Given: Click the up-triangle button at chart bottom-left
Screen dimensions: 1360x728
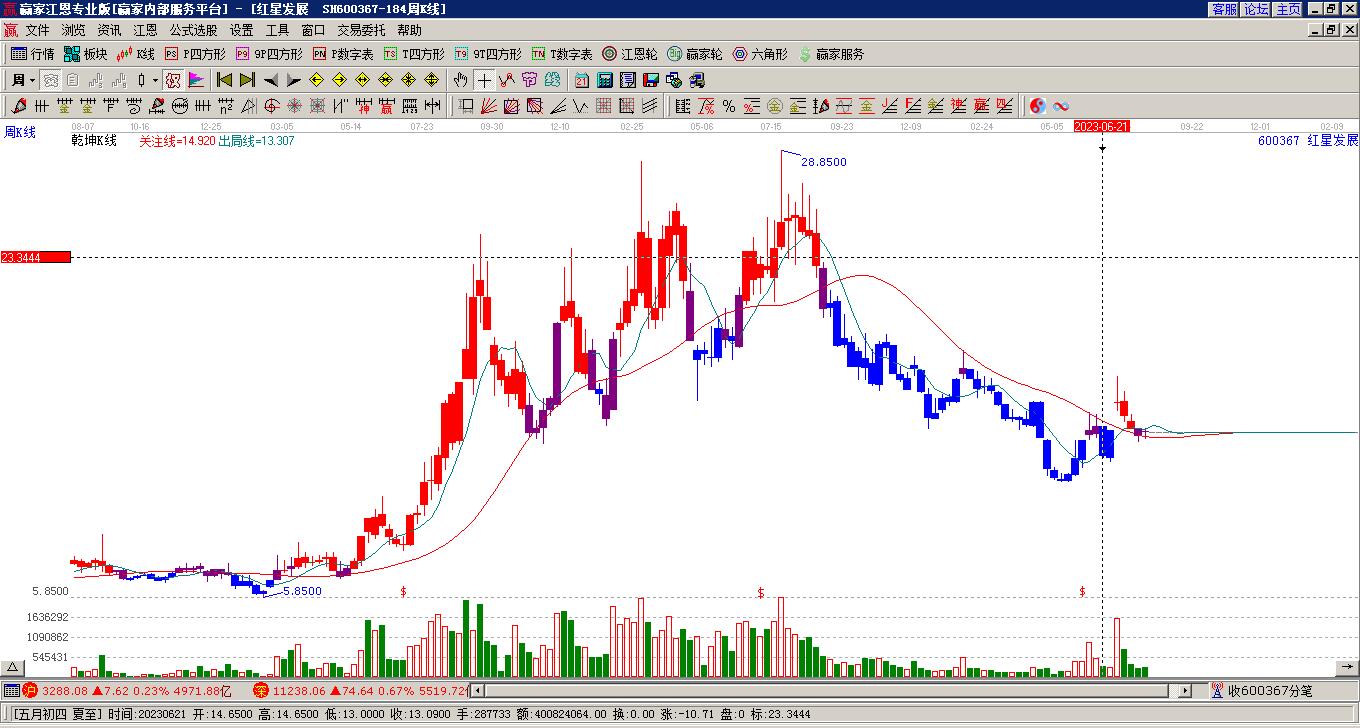Looking at the screenshot, I should coord(13,667).
